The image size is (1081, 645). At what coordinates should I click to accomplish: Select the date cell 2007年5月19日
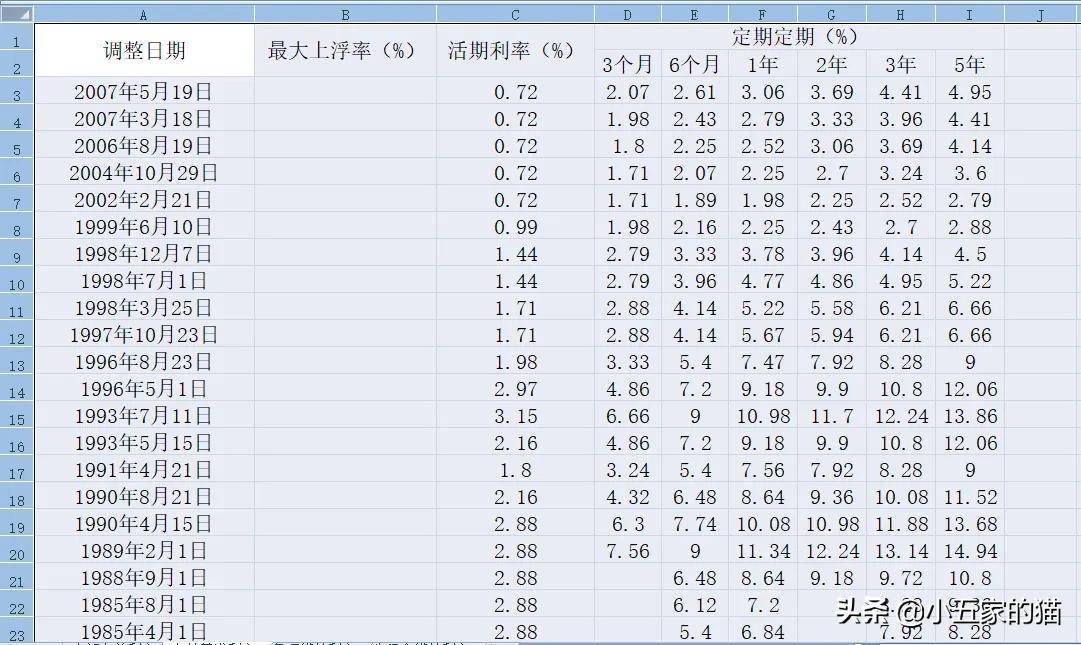144,91
